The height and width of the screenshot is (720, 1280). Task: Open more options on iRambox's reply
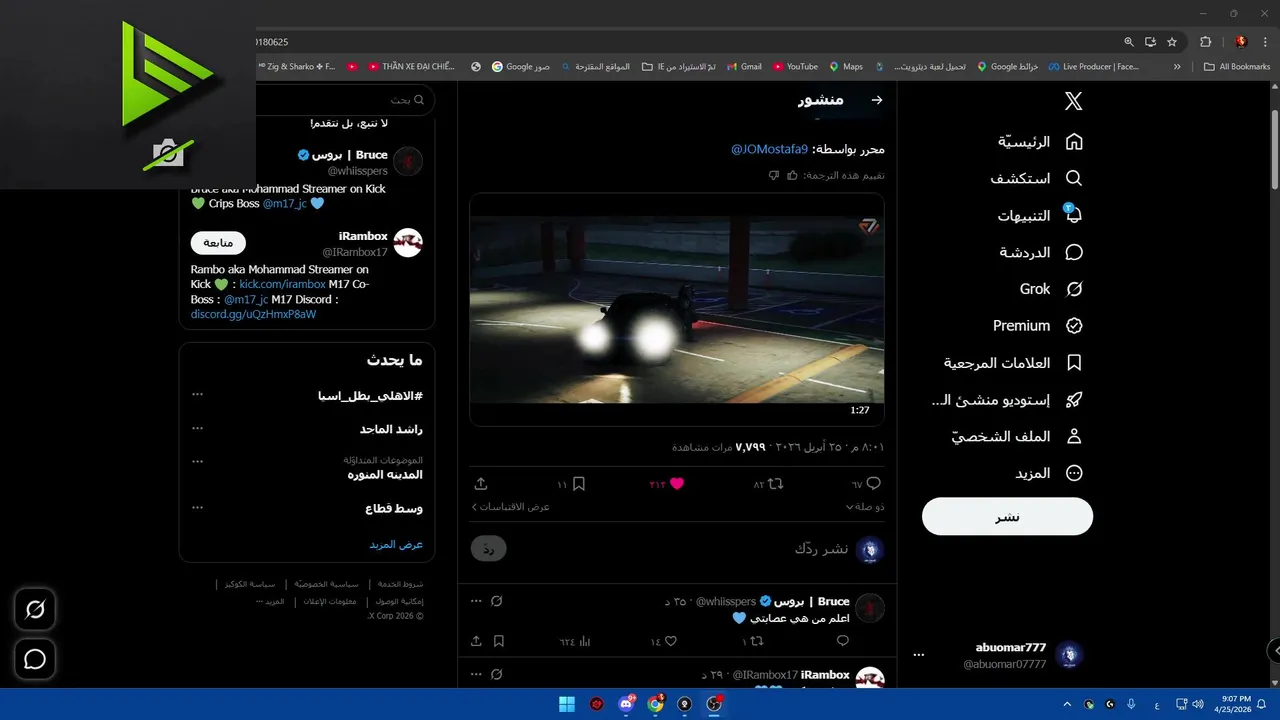pos(476,675)
